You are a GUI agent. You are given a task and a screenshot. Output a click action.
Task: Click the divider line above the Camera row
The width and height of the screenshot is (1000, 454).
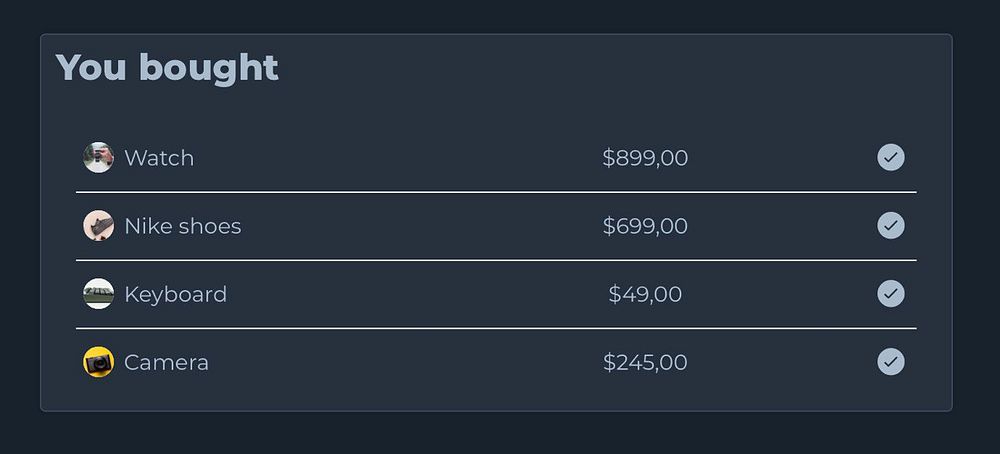[496, 328]
